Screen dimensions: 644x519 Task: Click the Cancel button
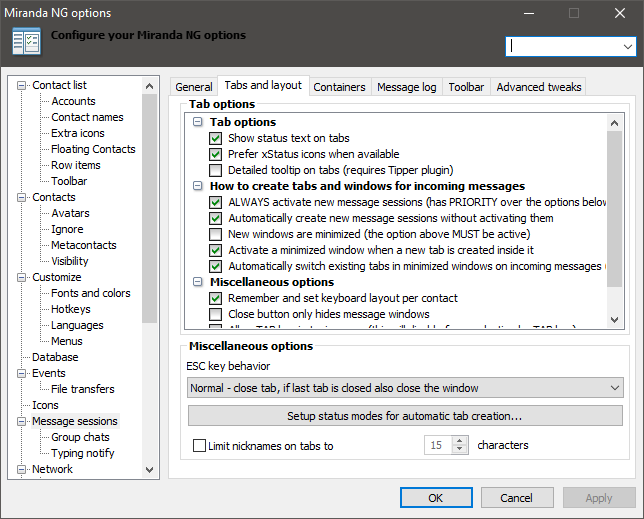click(x=517, y=498)
